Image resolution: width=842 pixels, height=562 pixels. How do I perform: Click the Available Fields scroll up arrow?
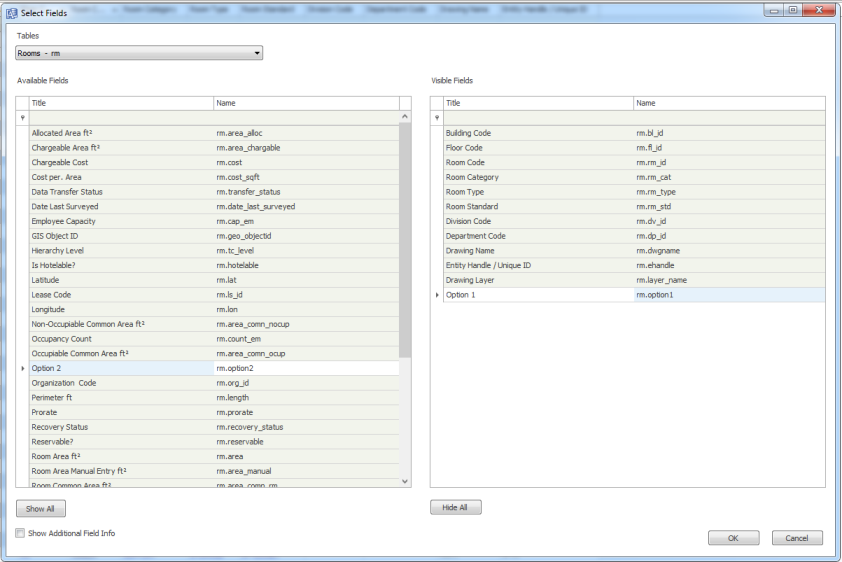pyautogui.click(x=405, y=117)
